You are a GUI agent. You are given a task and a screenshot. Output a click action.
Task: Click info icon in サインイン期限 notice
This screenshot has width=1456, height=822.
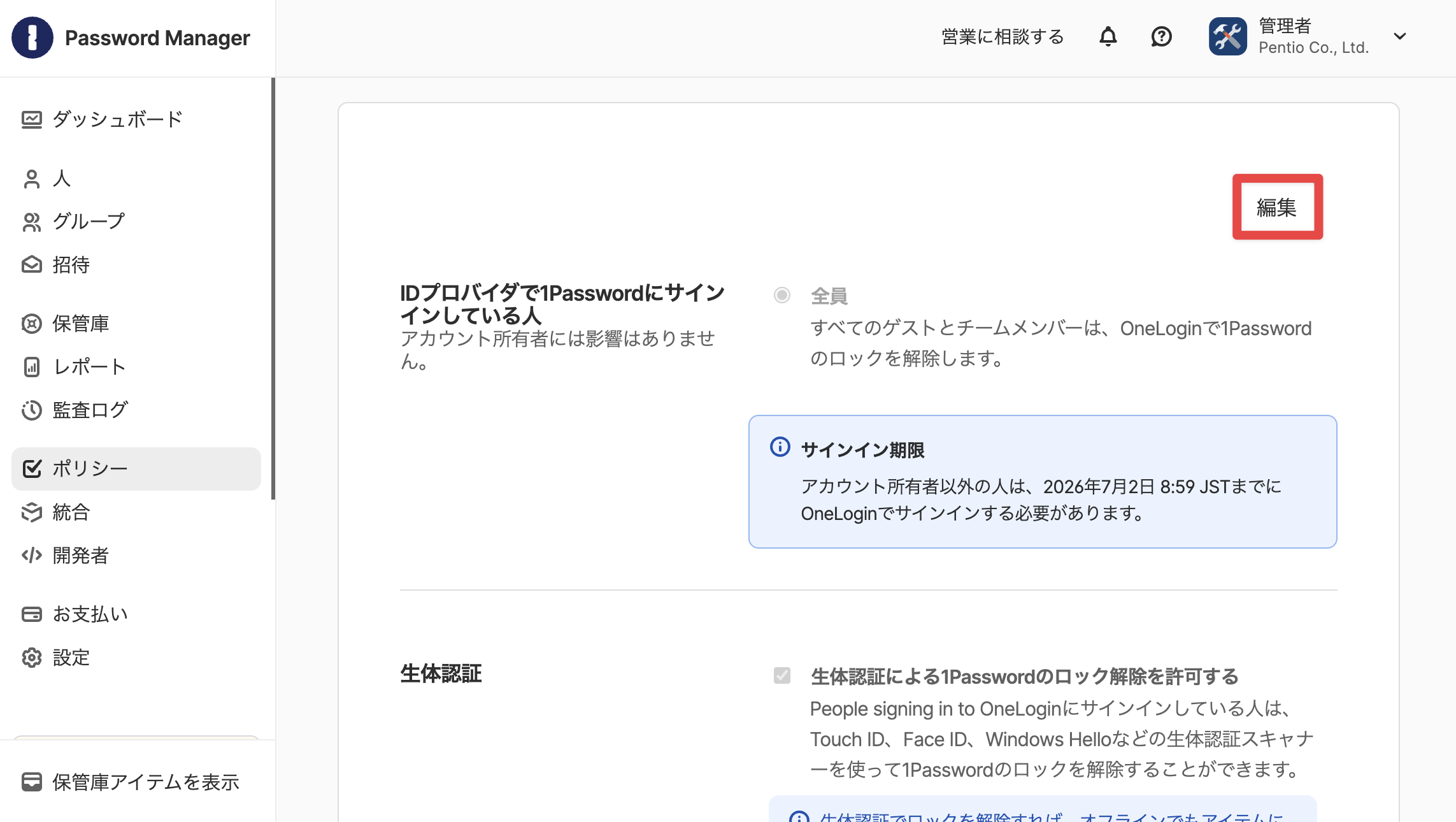point(780,447)
